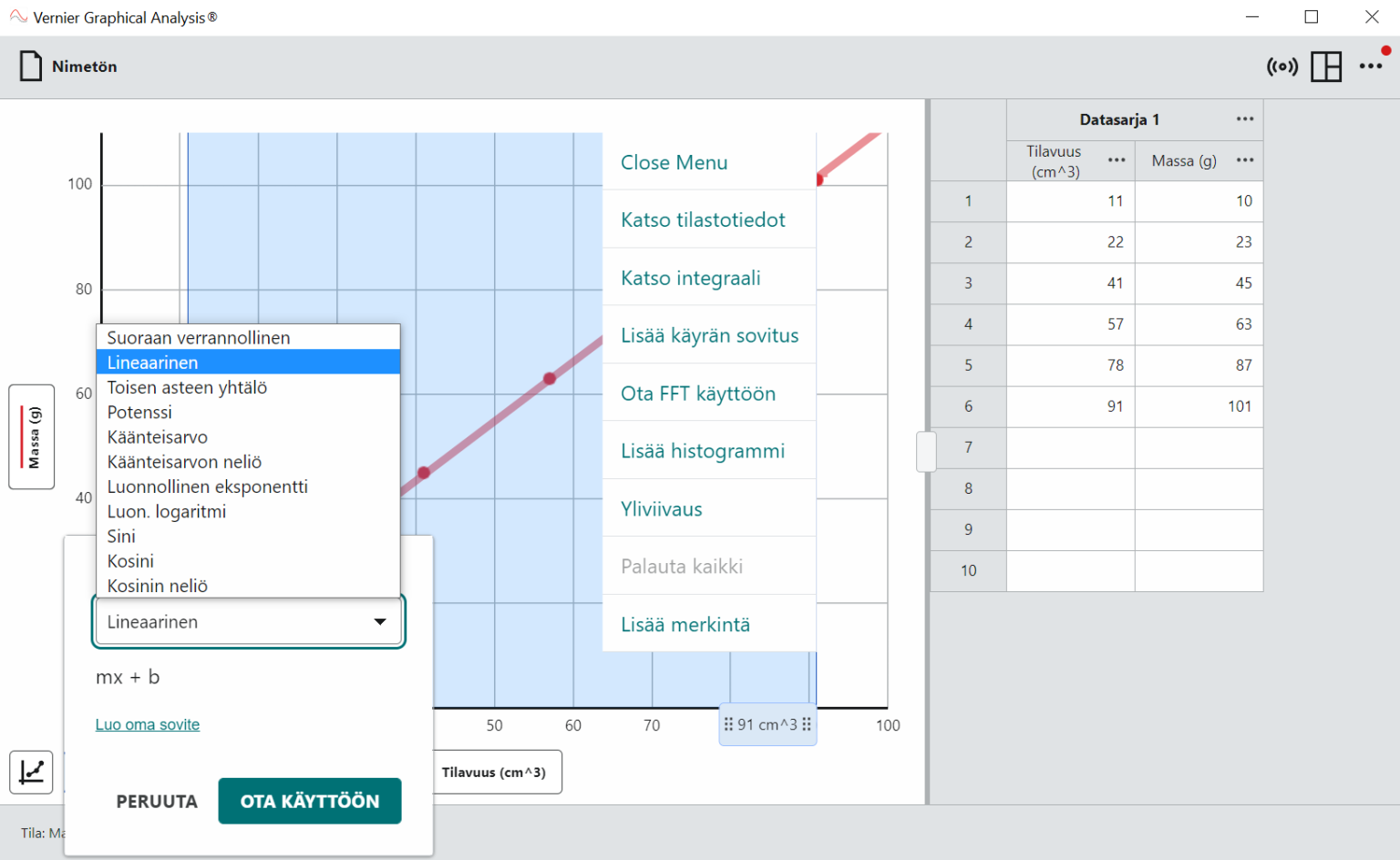Click the panel divider handle
1400x860 pixels.
click(927, 452)
